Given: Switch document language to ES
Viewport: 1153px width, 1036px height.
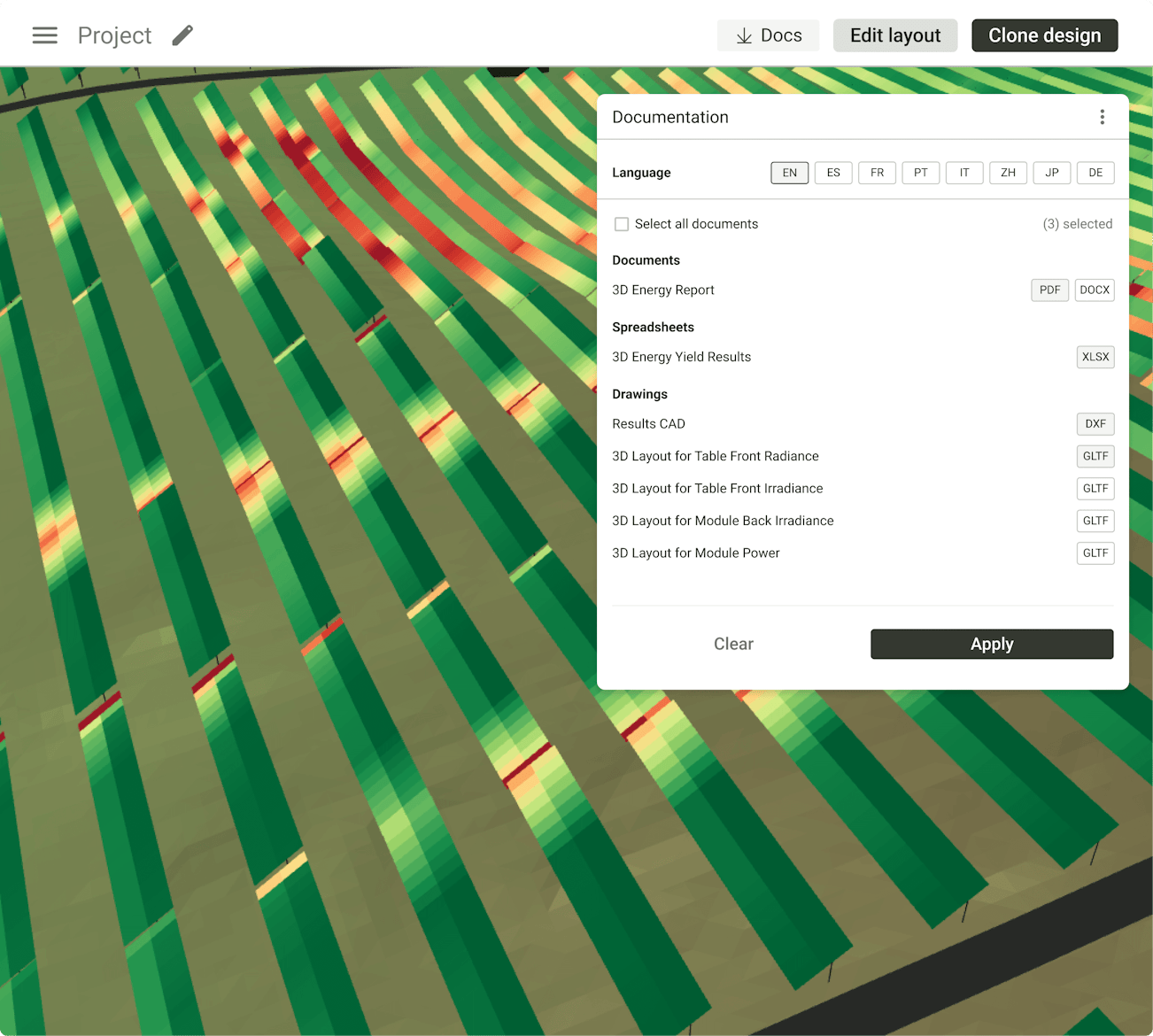Looking at the screenshot, I should tap(832, 173).
